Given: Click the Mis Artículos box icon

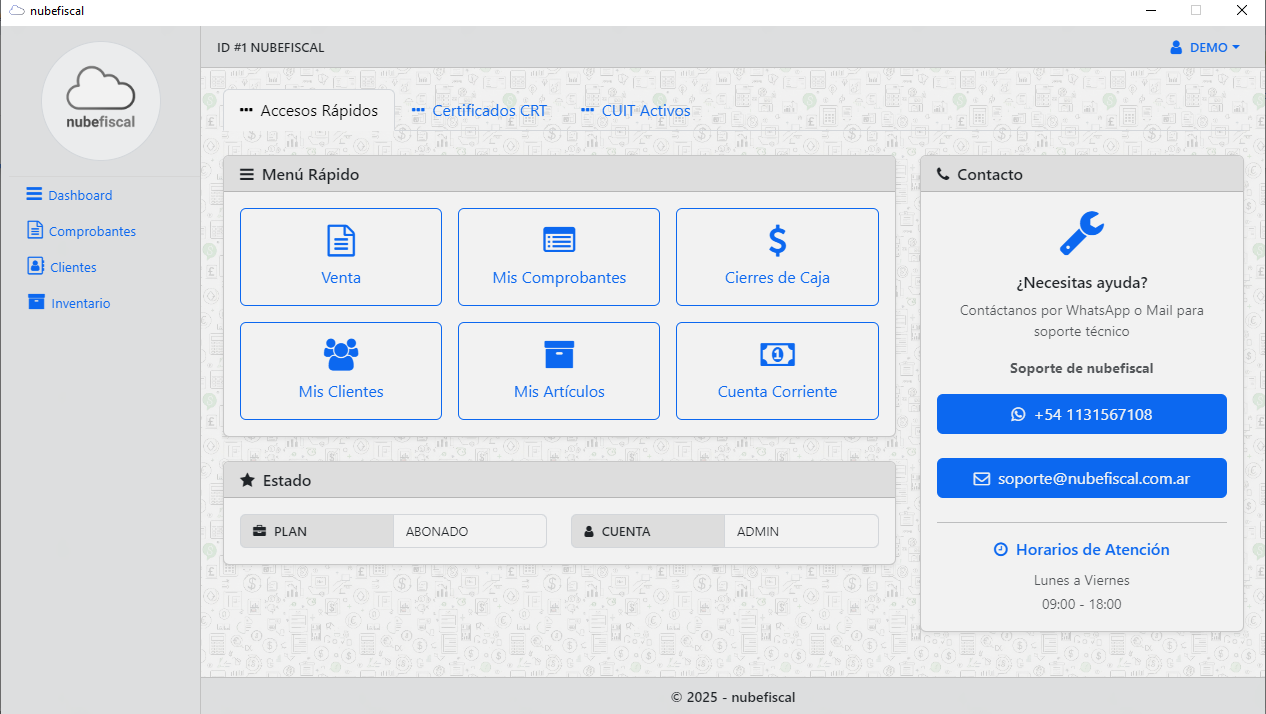Looking at the screenshot, I should (559, 354).
